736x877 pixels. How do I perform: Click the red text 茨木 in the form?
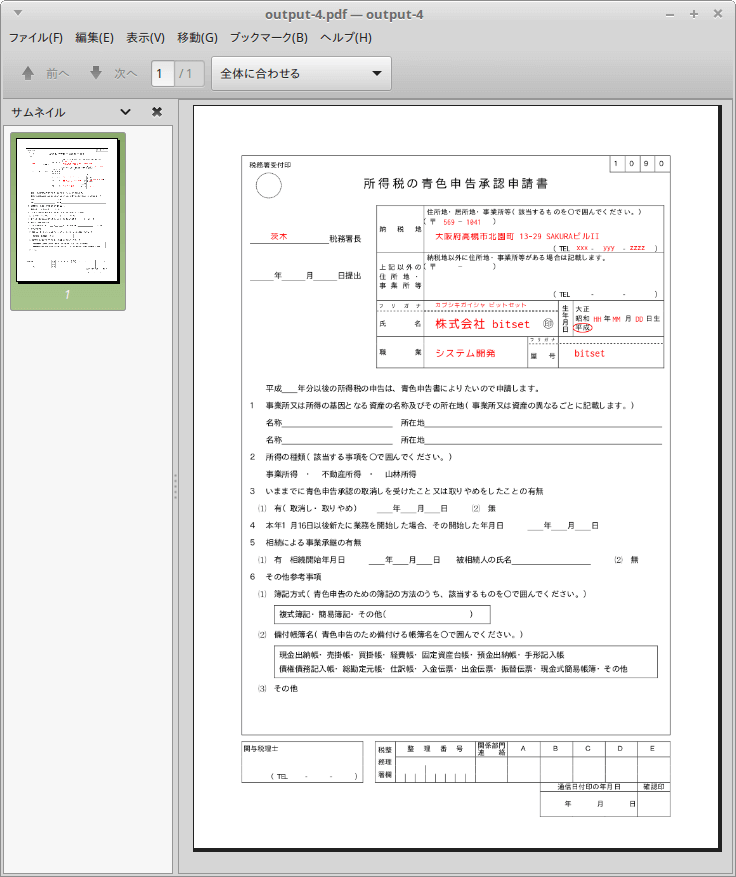pos(279,236)
